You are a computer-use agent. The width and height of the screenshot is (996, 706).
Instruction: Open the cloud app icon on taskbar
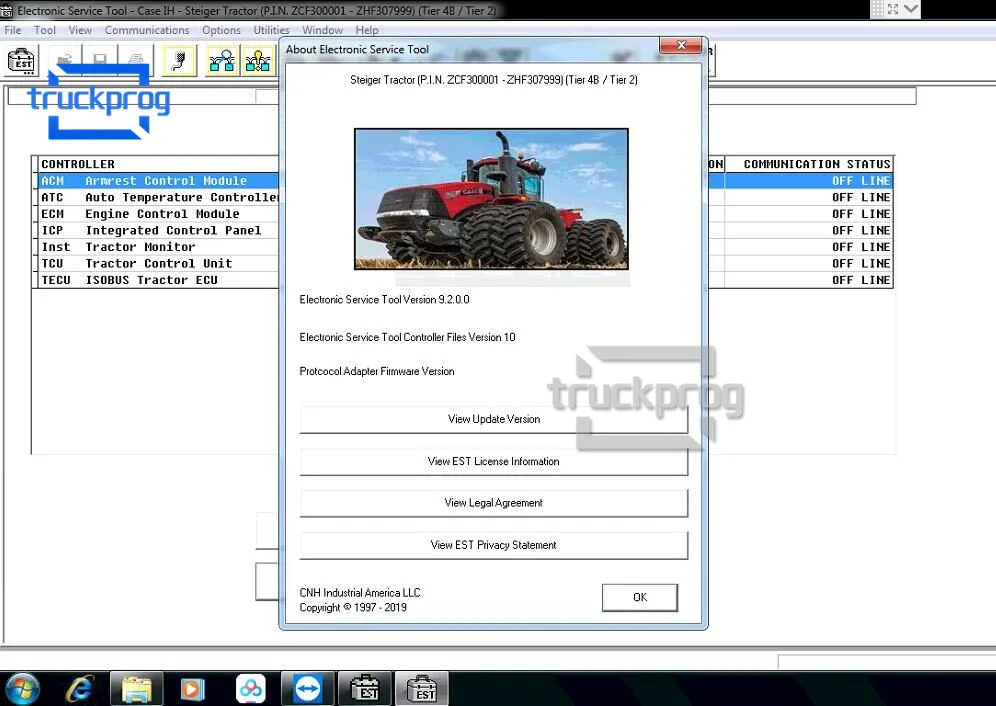coord(251,689)
